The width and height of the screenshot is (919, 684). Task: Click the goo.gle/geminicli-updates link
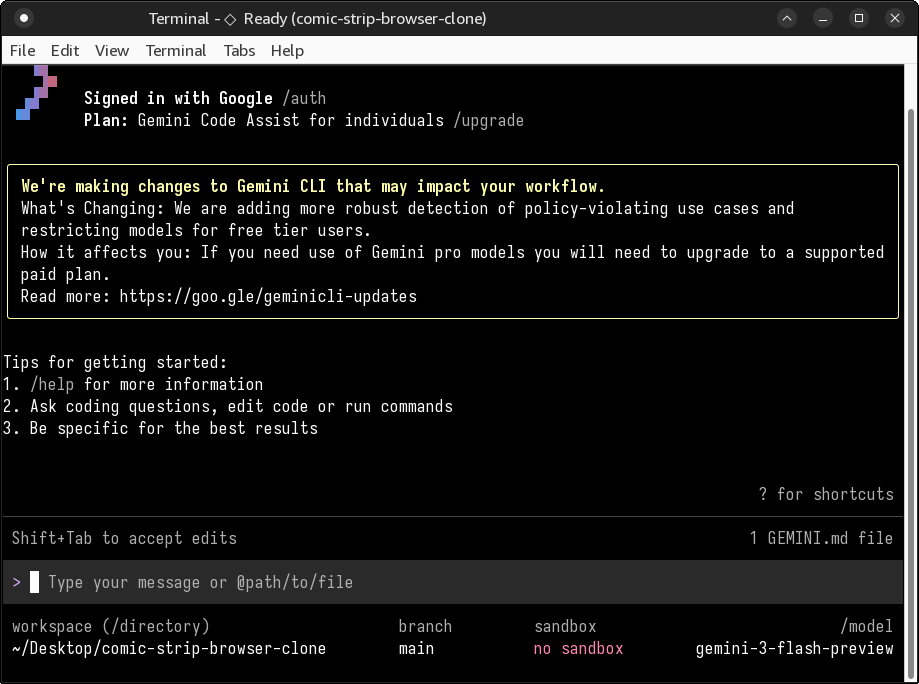click(x=267, y=296)
